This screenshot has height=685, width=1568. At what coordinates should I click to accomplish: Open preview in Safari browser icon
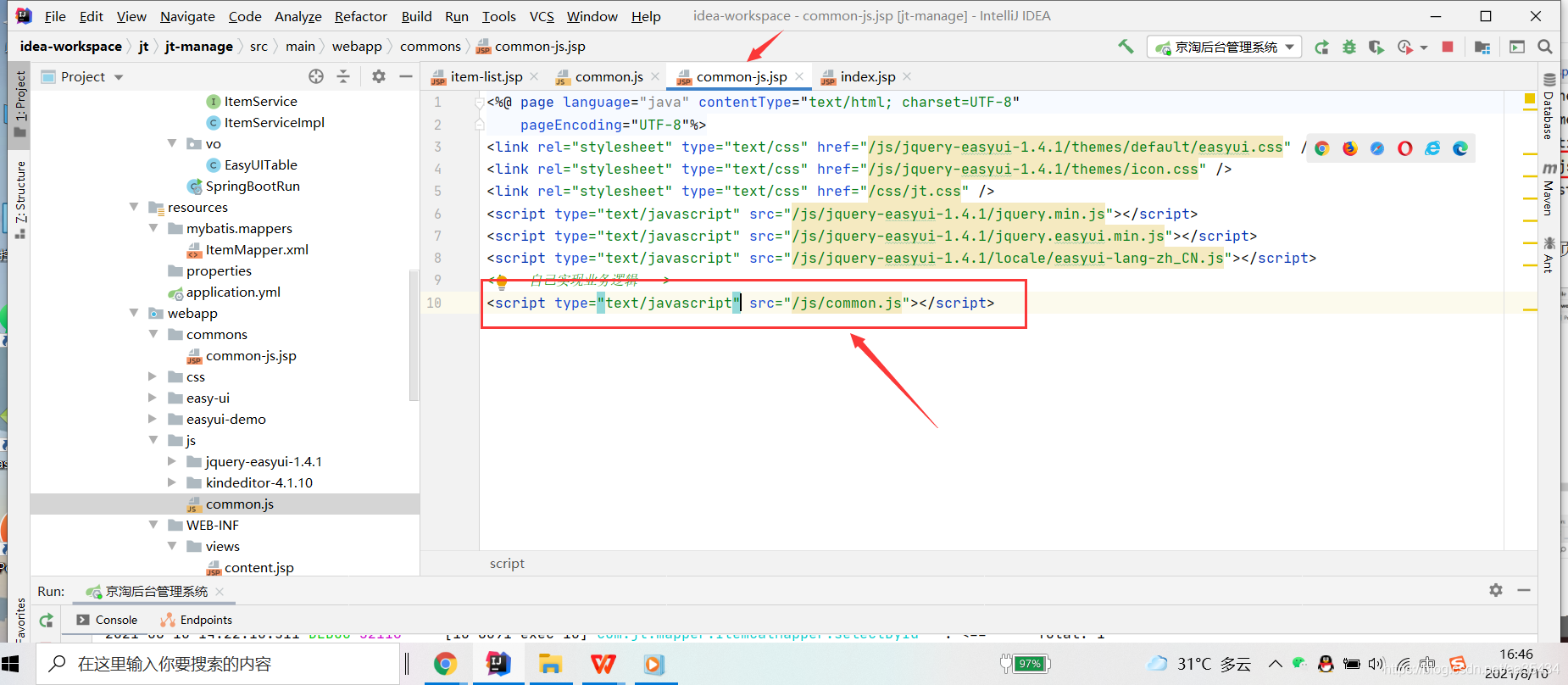(x=1377, y=148)
